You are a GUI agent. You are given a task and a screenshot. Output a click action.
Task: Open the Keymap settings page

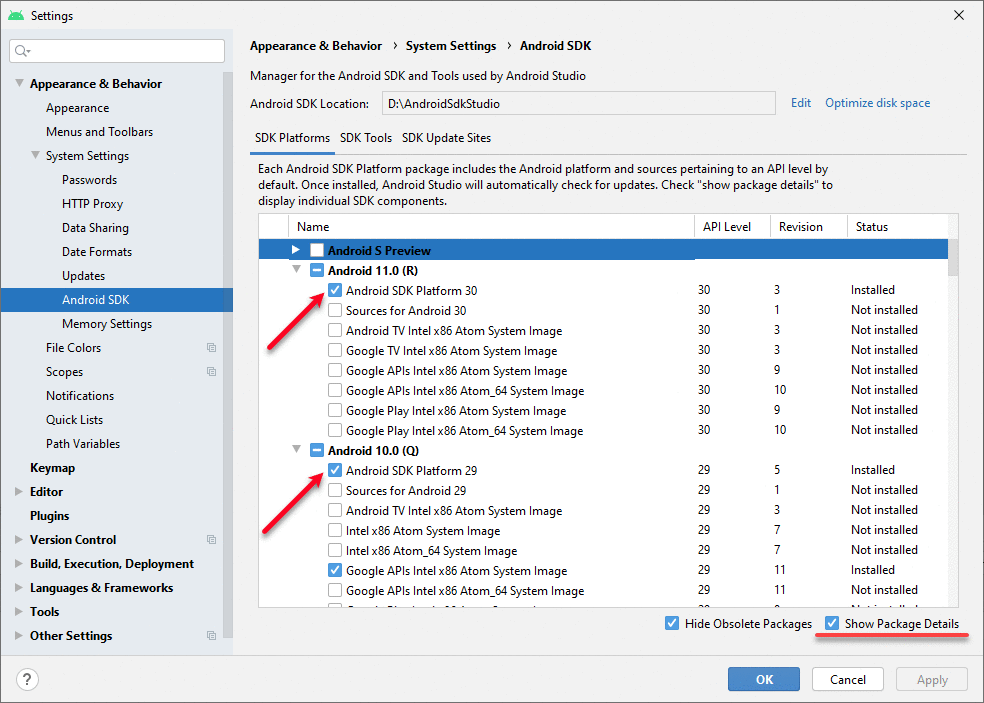point(52,468)
